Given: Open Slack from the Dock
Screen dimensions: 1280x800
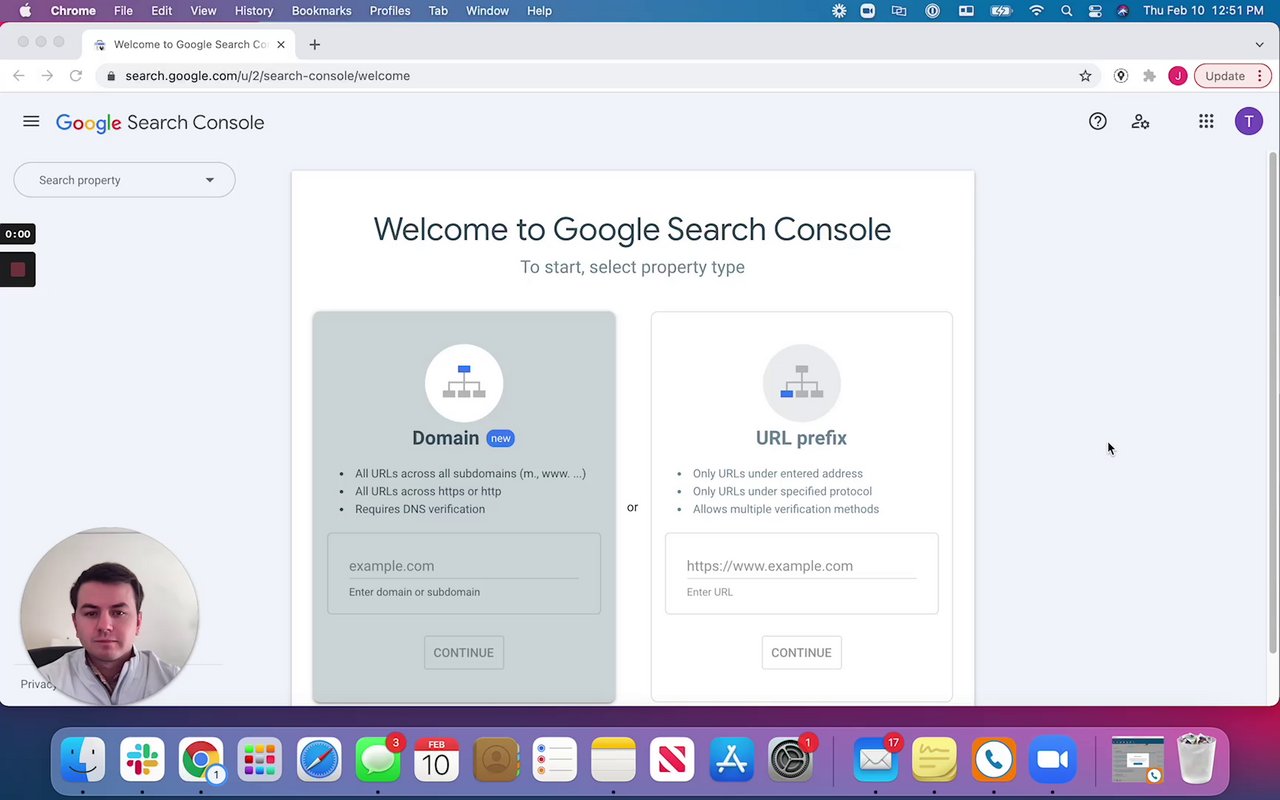Looking at the screenshot, I should coord(142,761).
